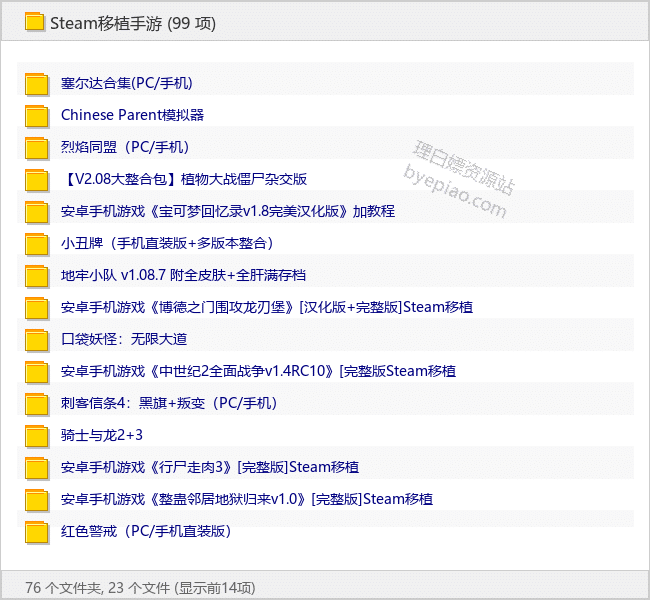
Task: Select 行尸走肉3 [完整版]Steam移植 entry
Action: click(210, 467)
